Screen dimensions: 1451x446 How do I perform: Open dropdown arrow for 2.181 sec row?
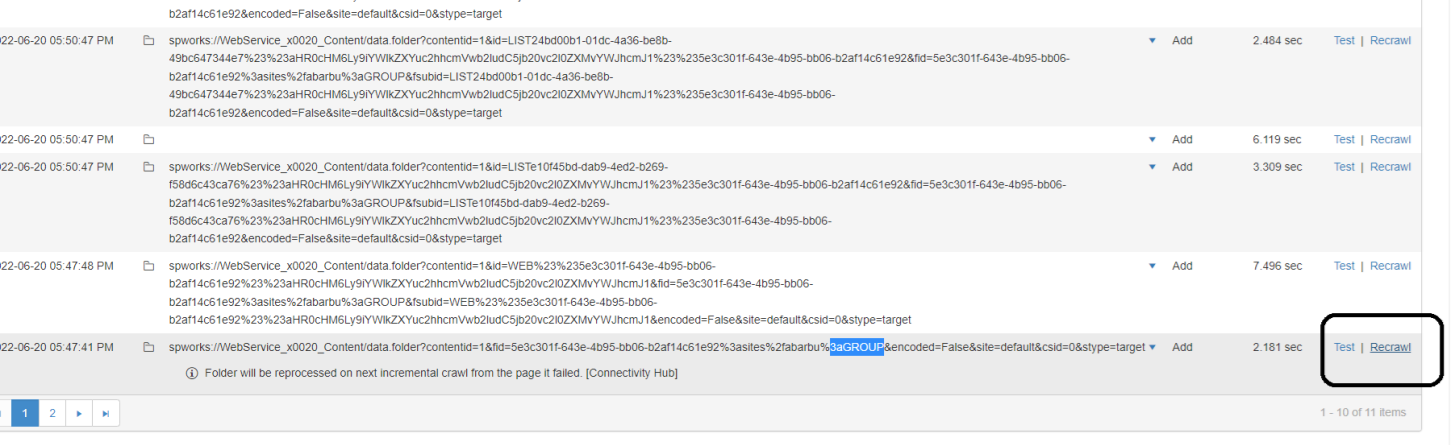(x=1152, y=348)
